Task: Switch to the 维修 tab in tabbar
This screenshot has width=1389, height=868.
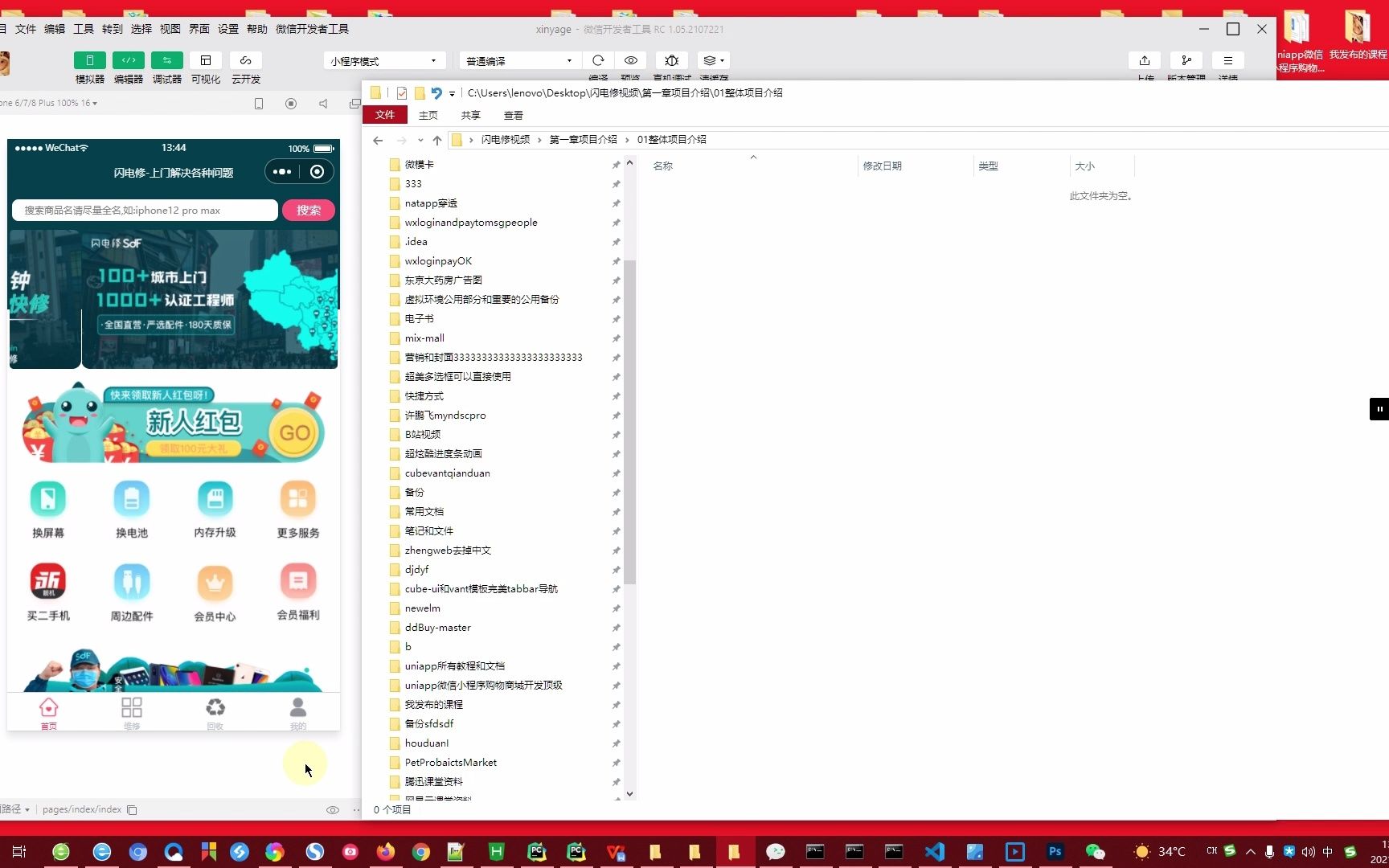Action: (x=132, y=713)
